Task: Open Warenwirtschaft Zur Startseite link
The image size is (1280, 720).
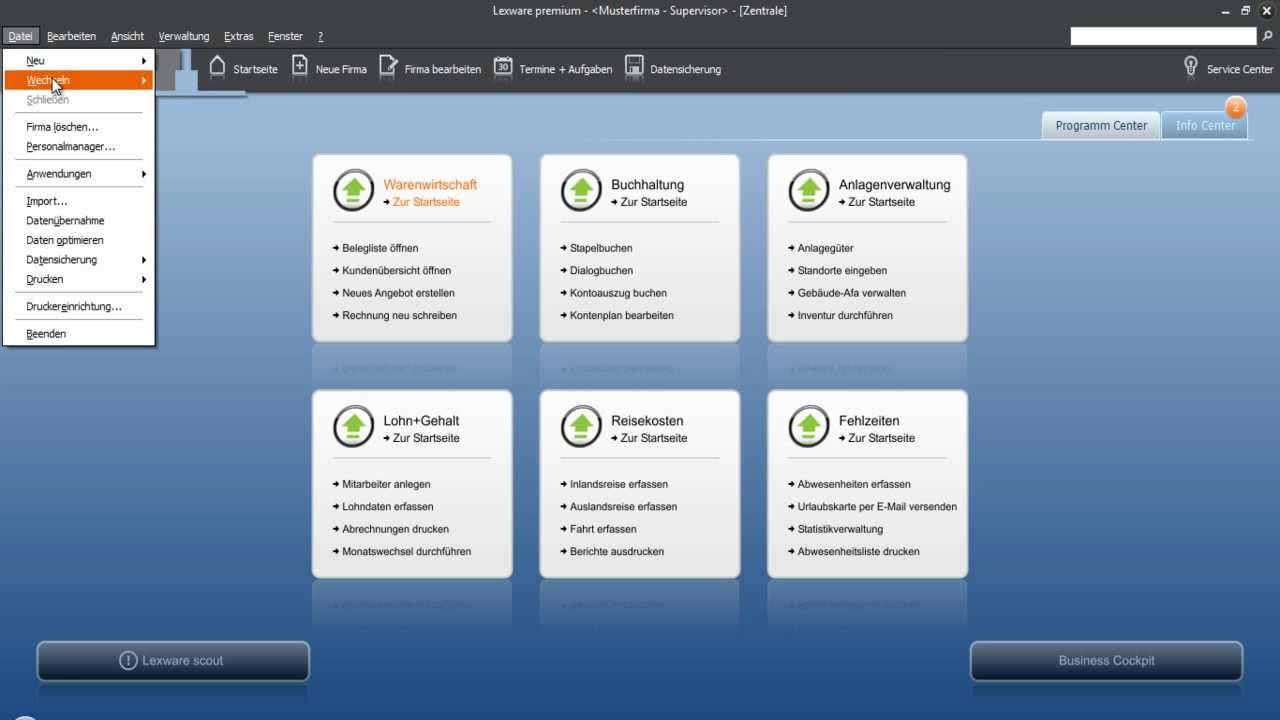Action: tap(421, 202)
